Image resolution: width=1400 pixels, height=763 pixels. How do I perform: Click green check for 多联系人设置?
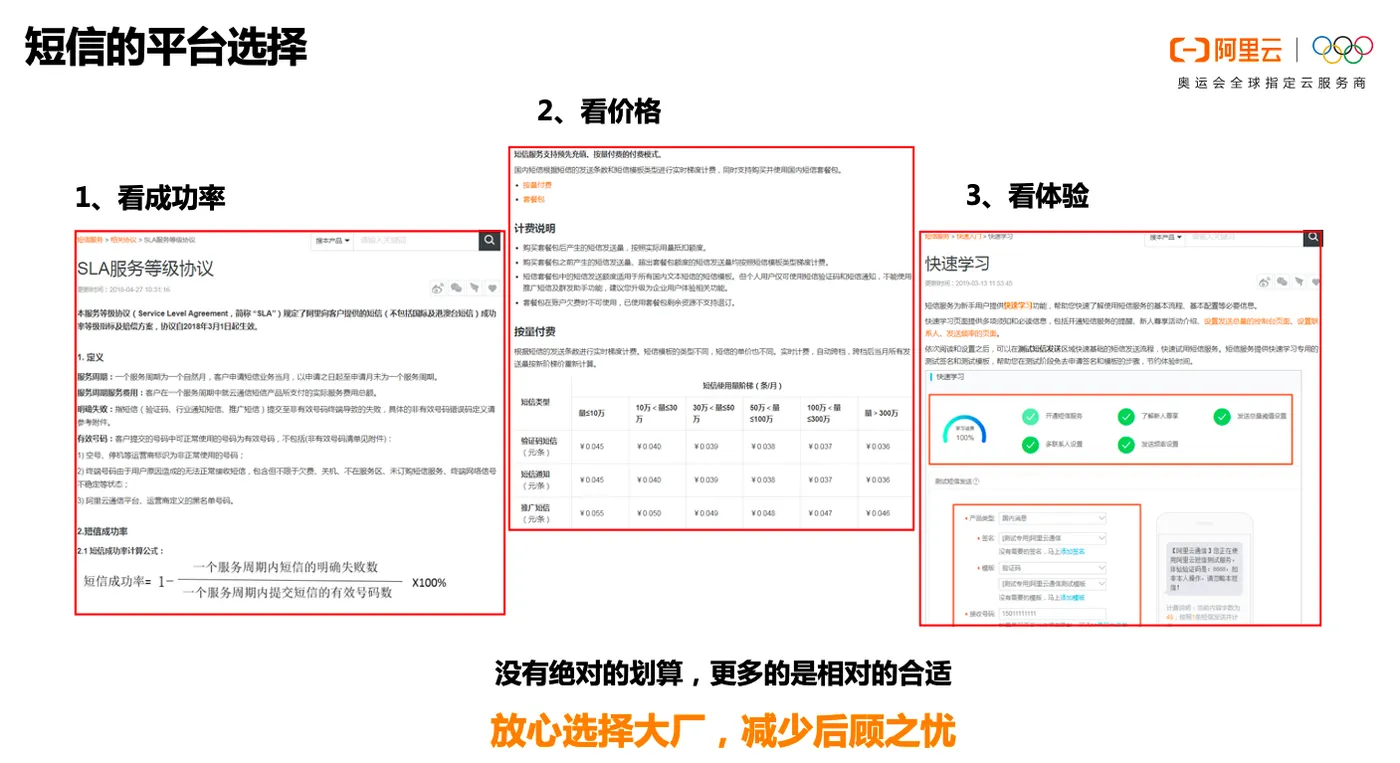click(x=1030, y=444)
